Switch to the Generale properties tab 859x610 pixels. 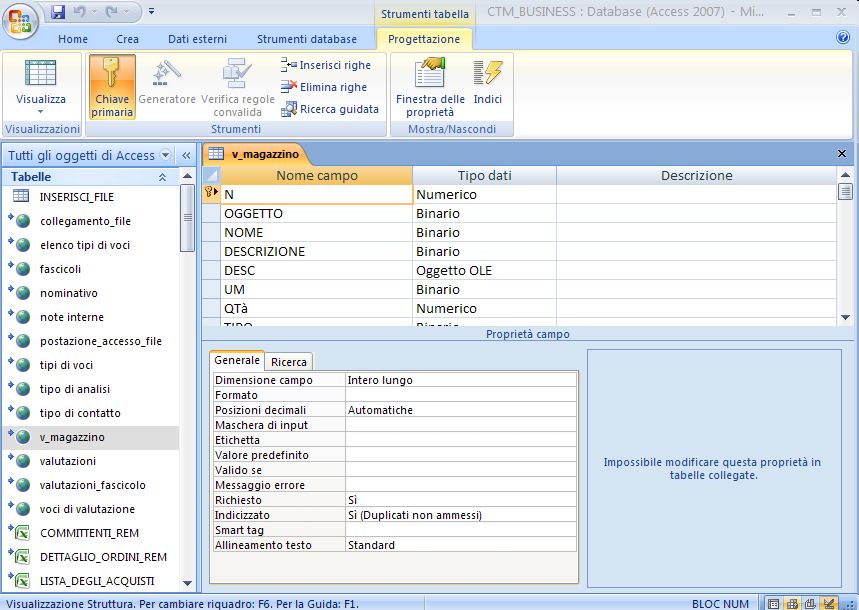[x=237, y=360]
